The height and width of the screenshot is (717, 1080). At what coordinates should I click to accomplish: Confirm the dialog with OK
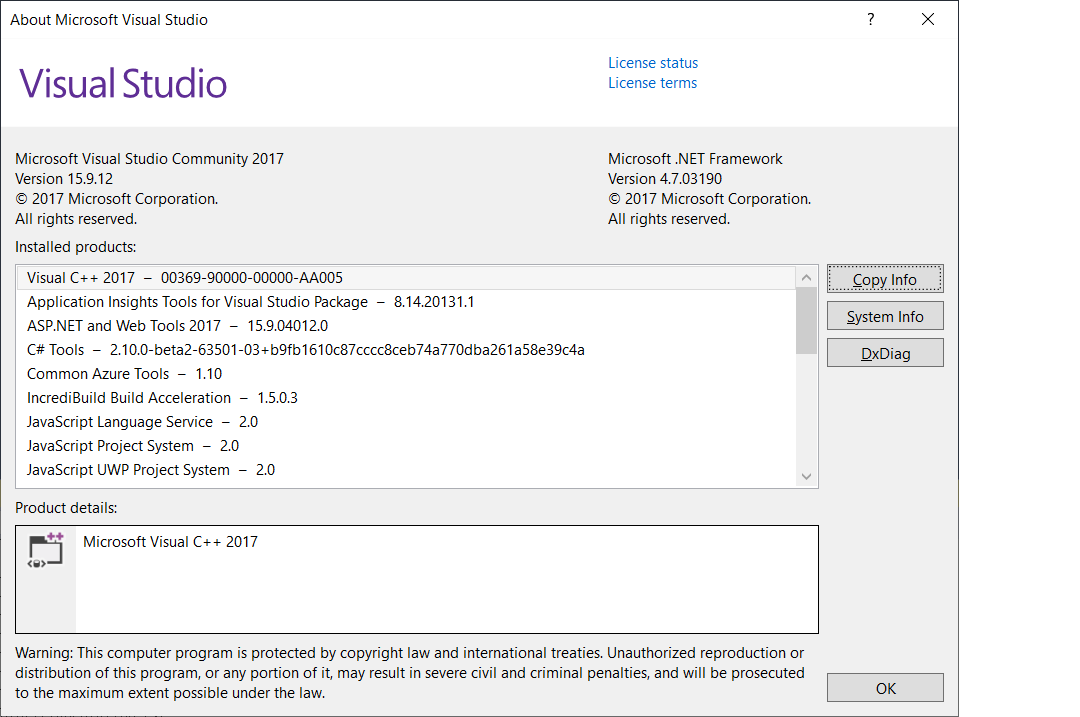[x=884, y=688]
